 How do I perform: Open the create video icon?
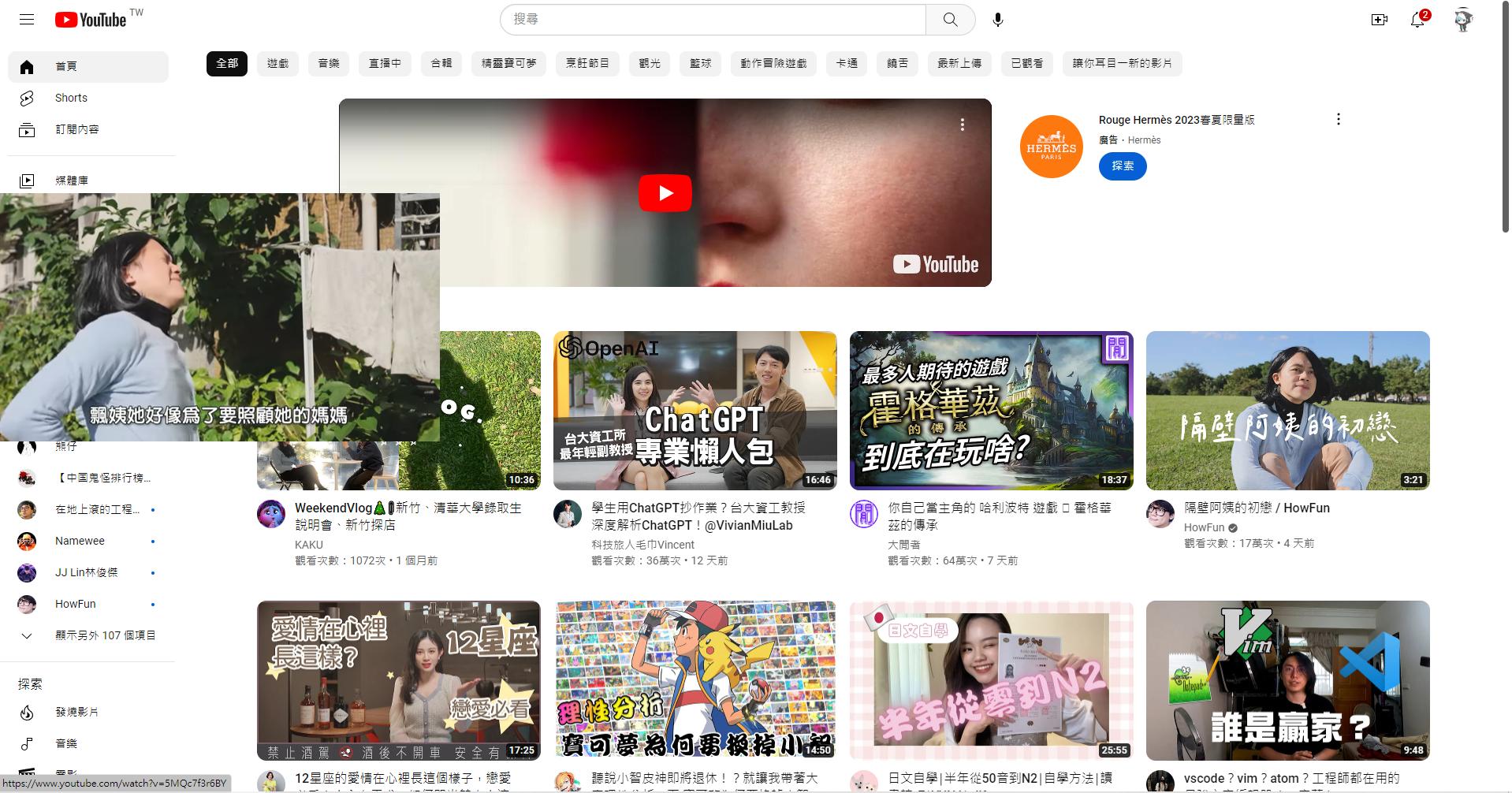[x=1380, y=20]
